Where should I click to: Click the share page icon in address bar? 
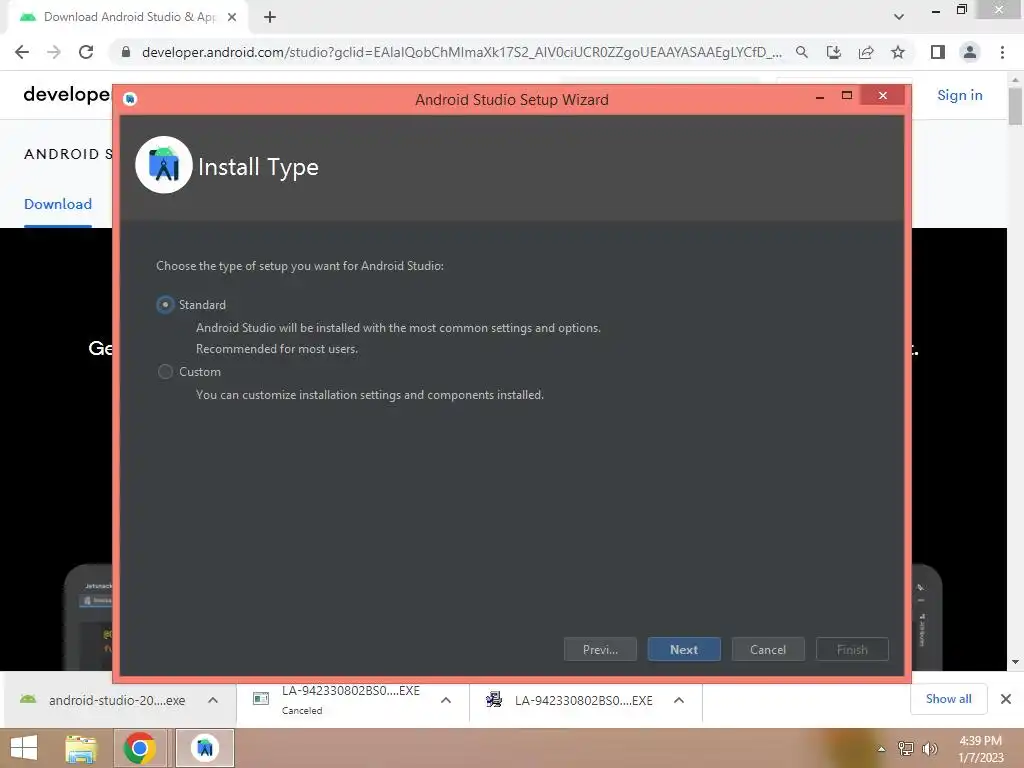click(x=866, y=52)
